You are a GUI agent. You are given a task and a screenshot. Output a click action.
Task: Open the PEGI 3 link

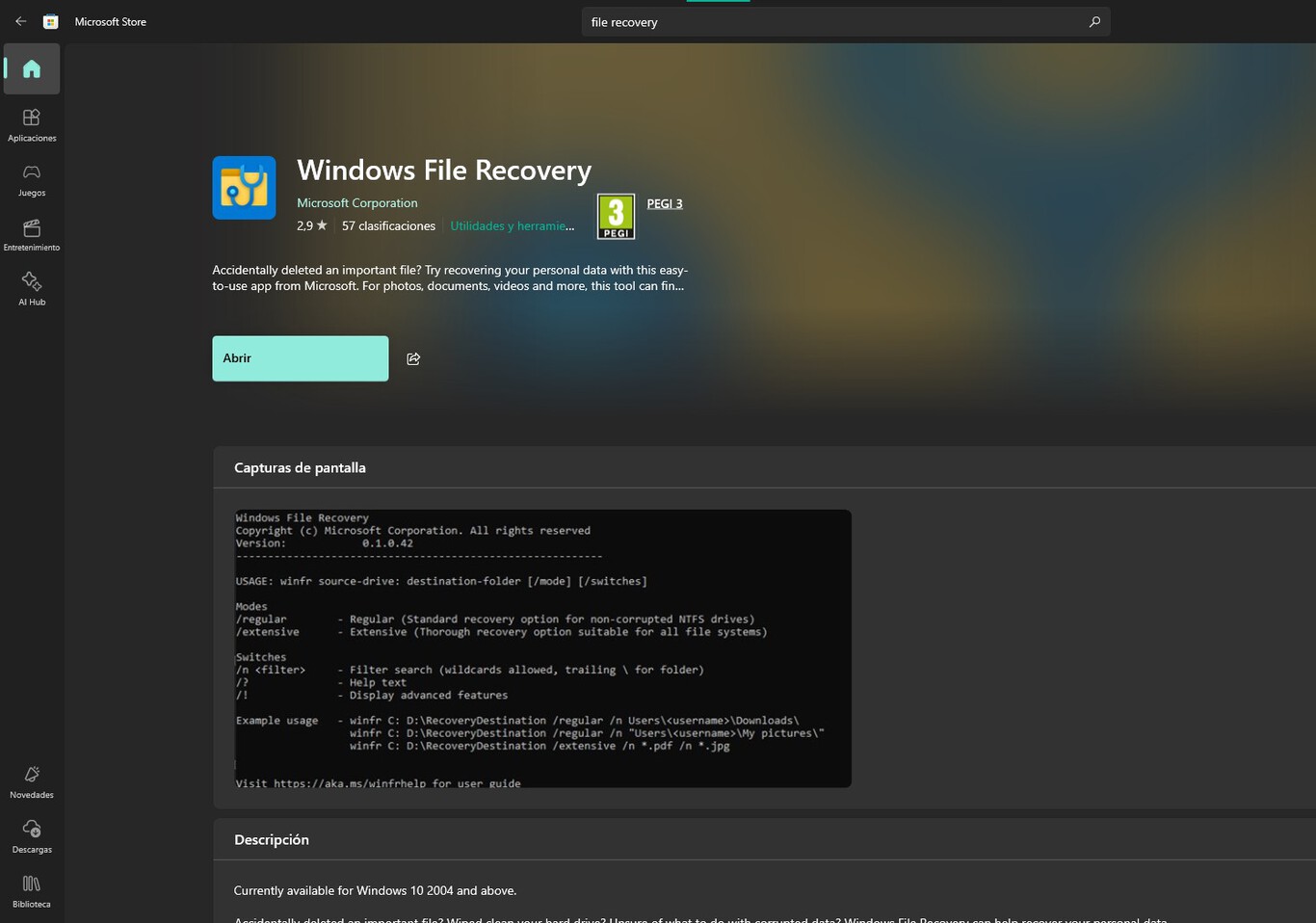[x=665, y=203]
